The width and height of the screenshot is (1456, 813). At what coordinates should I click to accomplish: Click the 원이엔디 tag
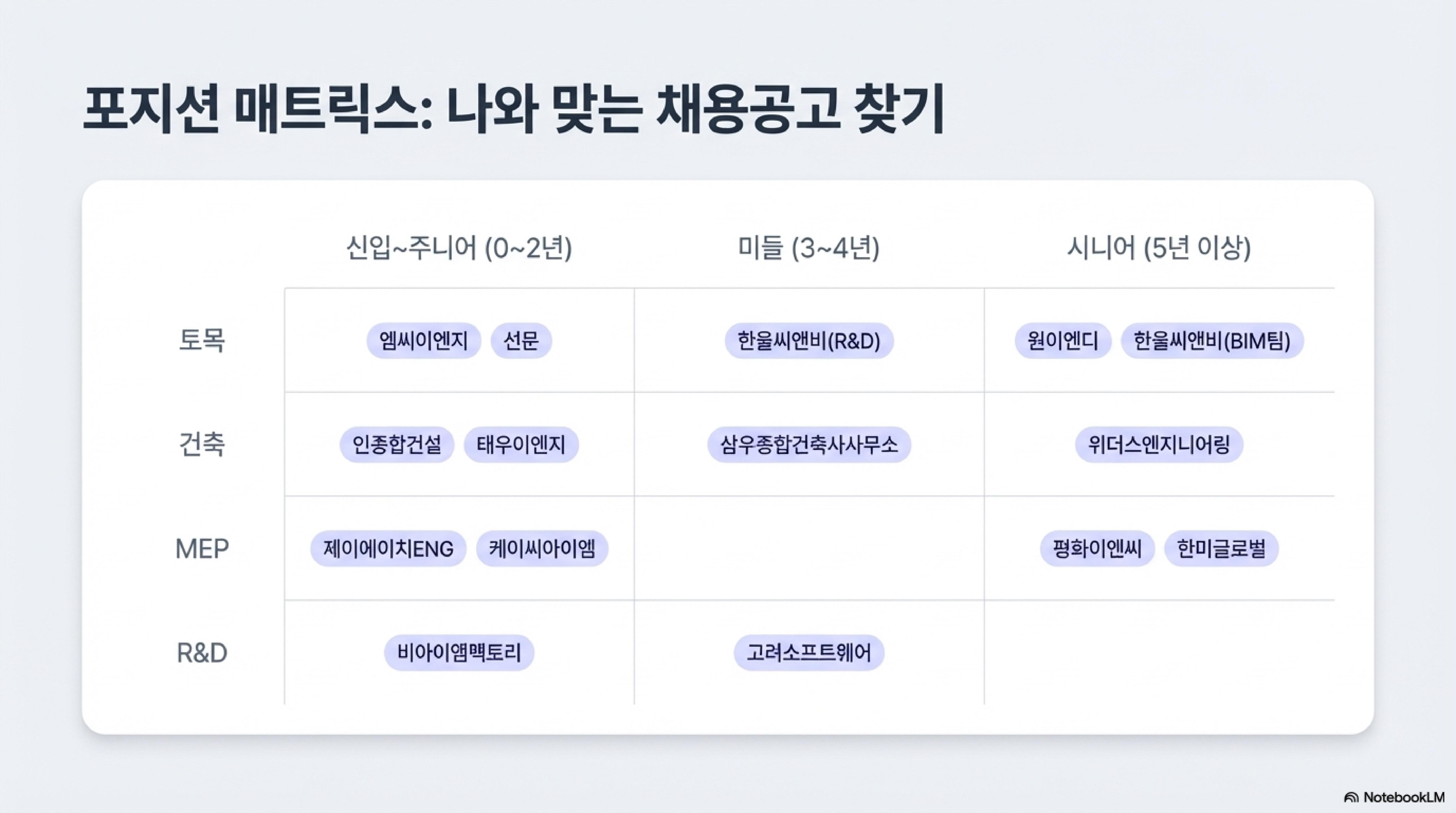point(1063,341)
